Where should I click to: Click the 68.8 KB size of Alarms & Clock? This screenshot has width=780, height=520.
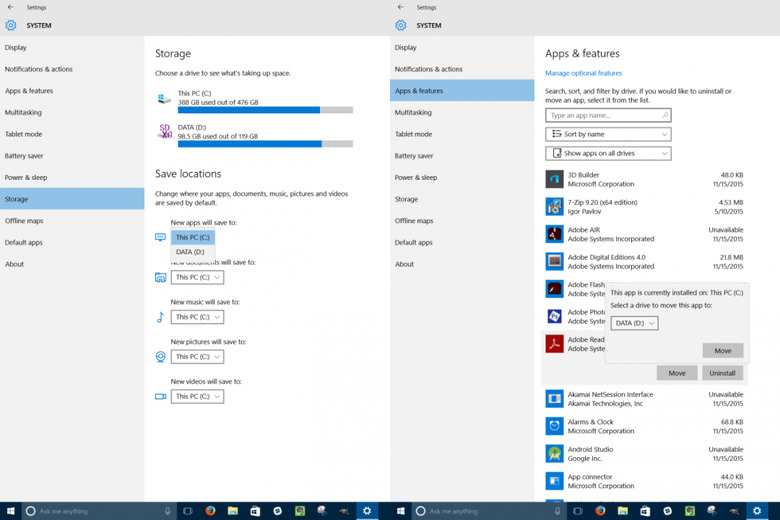732,421
